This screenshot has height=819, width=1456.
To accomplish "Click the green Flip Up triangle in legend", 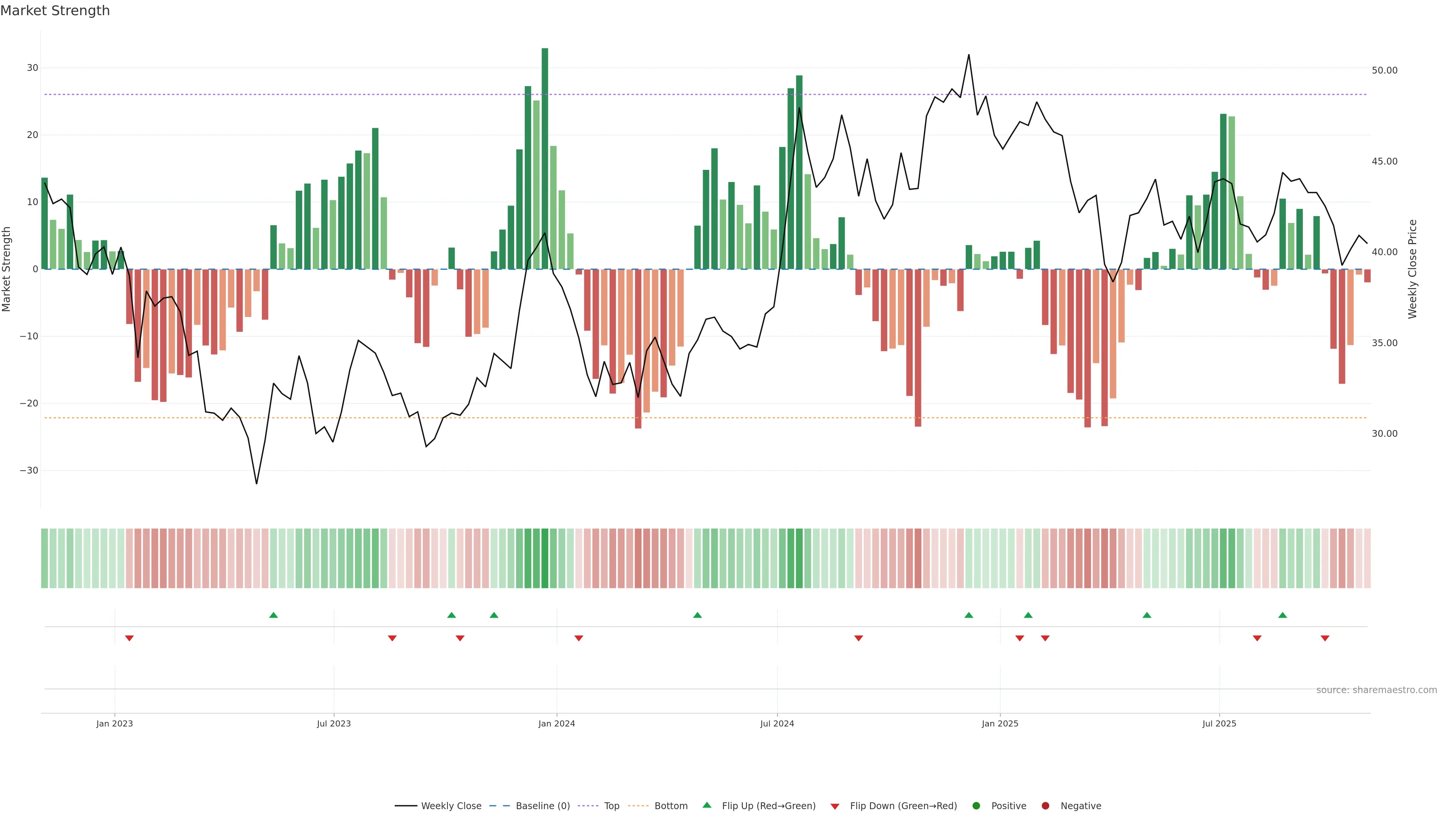I will [x=706, y=805].
